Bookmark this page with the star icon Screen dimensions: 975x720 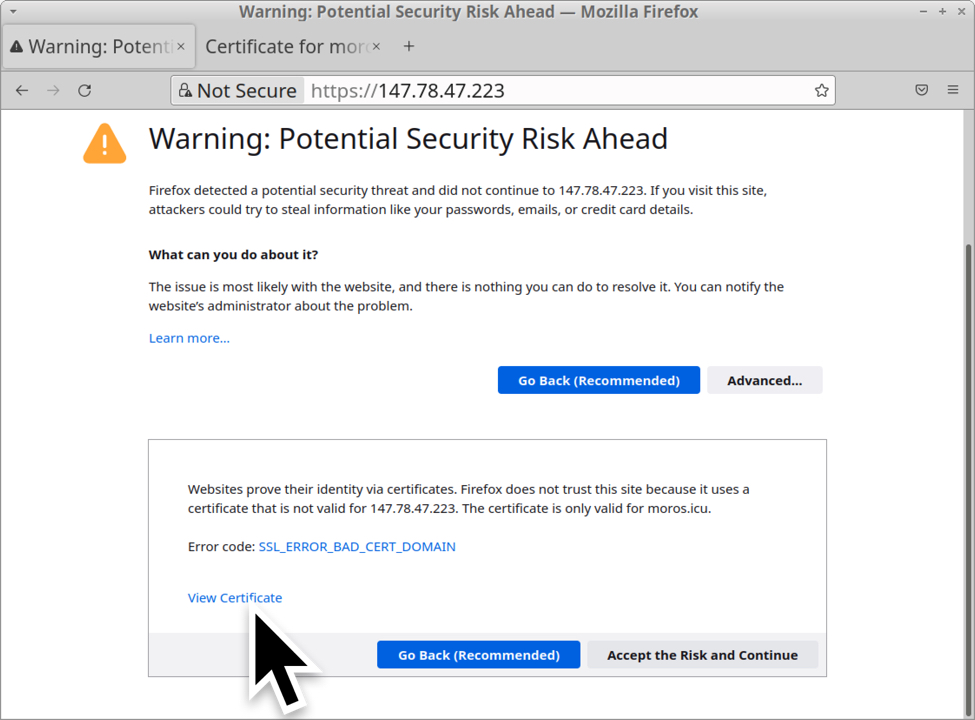point(821,91)
